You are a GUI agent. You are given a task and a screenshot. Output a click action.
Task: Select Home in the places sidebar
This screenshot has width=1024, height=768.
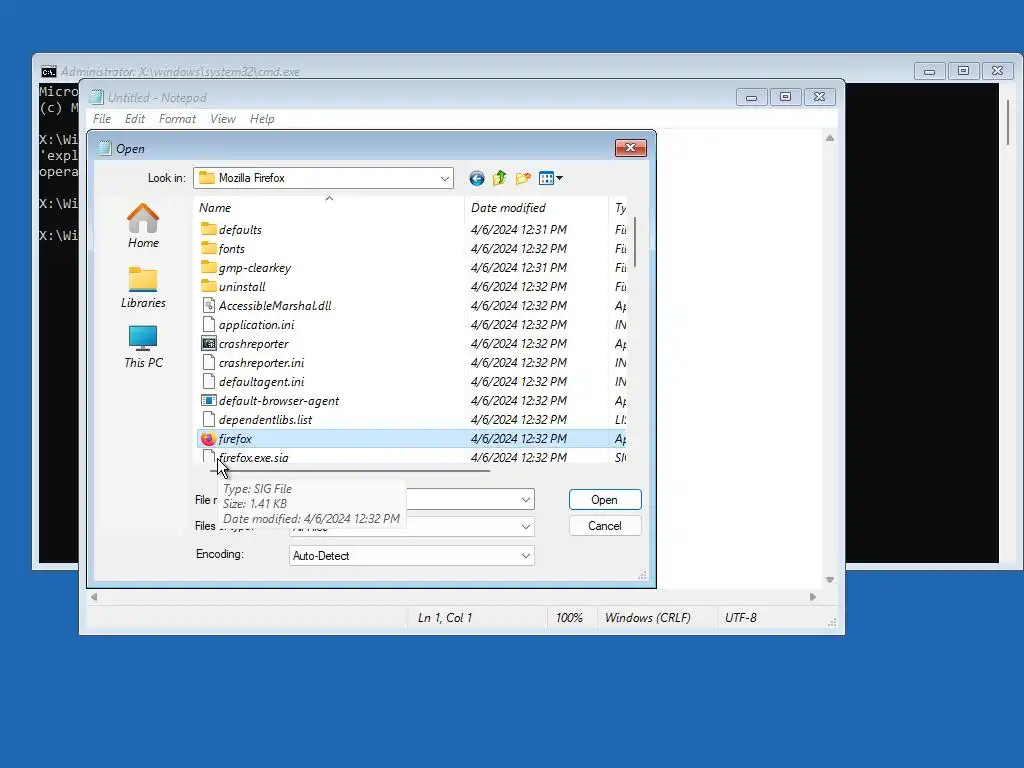click(x=143, y=226)
